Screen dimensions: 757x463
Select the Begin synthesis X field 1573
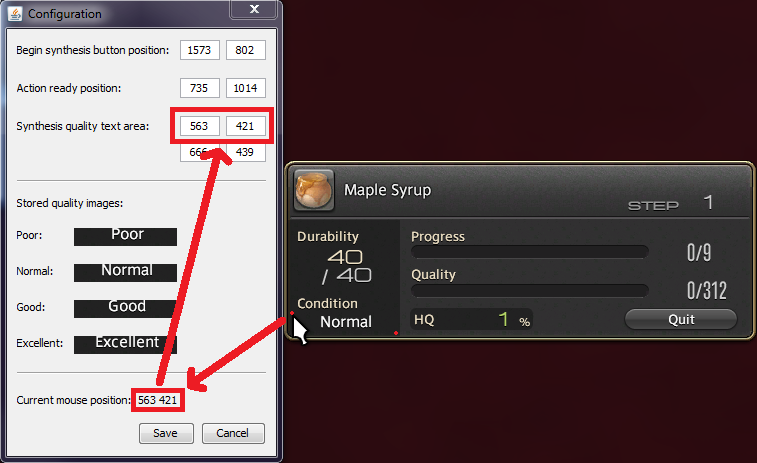coord(200,50)
